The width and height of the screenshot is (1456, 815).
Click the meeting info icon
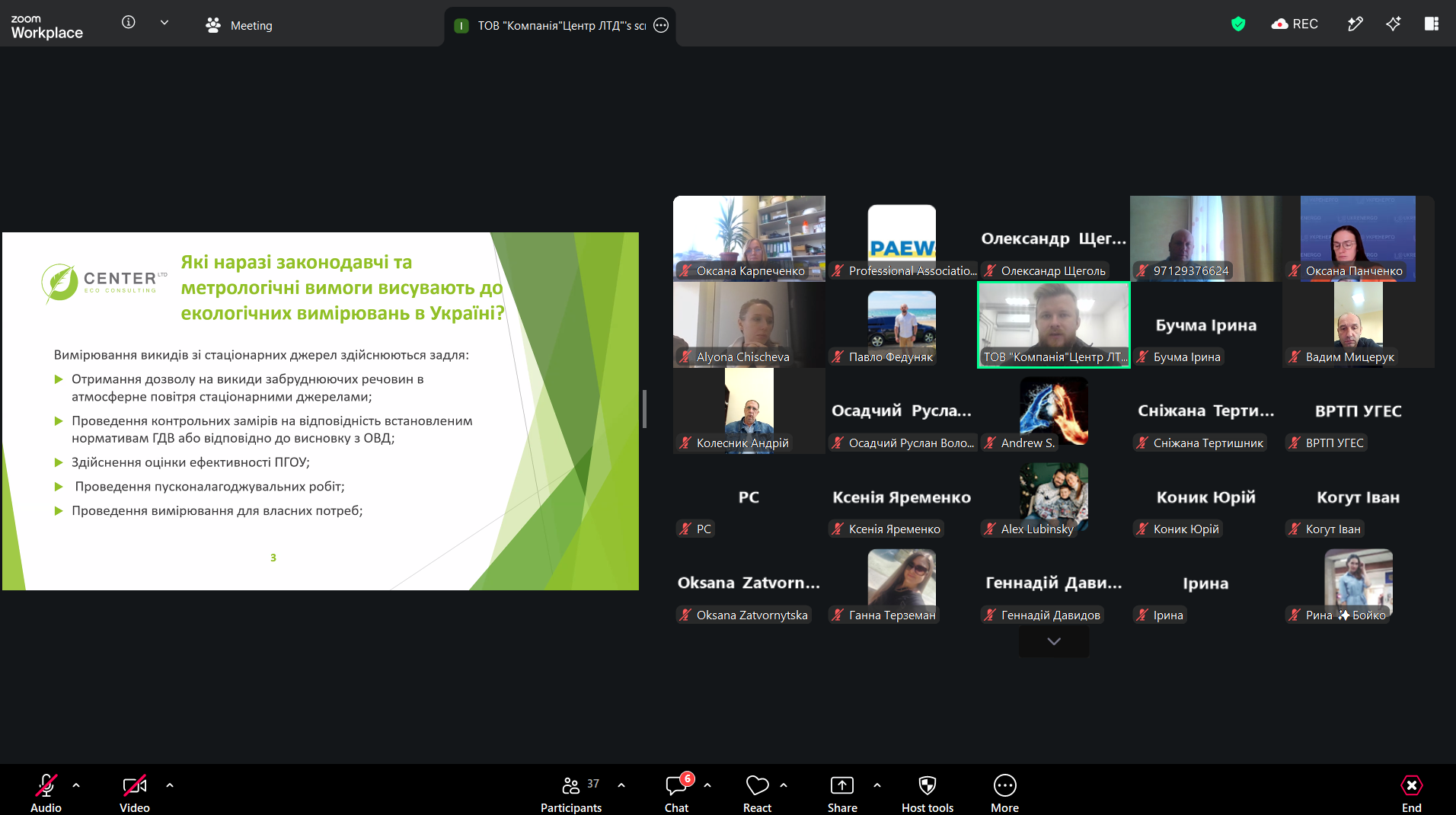[129, 23]
